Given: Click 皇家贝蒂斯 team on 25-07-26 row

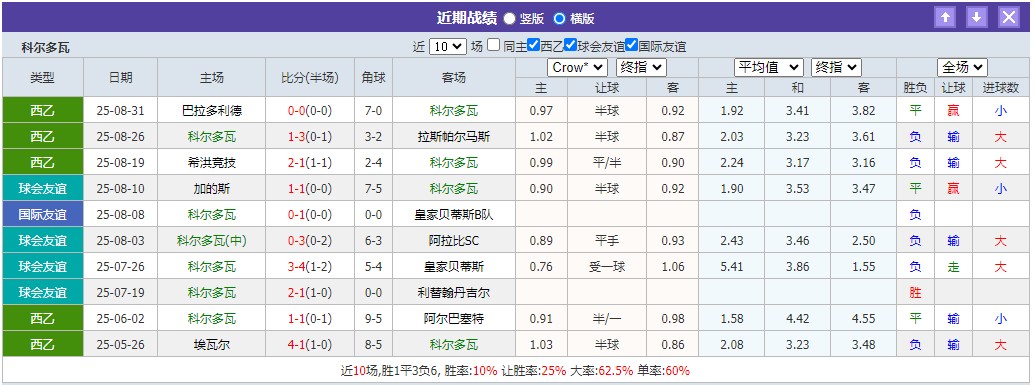Looking at the screenshot, I should (453, 267).
